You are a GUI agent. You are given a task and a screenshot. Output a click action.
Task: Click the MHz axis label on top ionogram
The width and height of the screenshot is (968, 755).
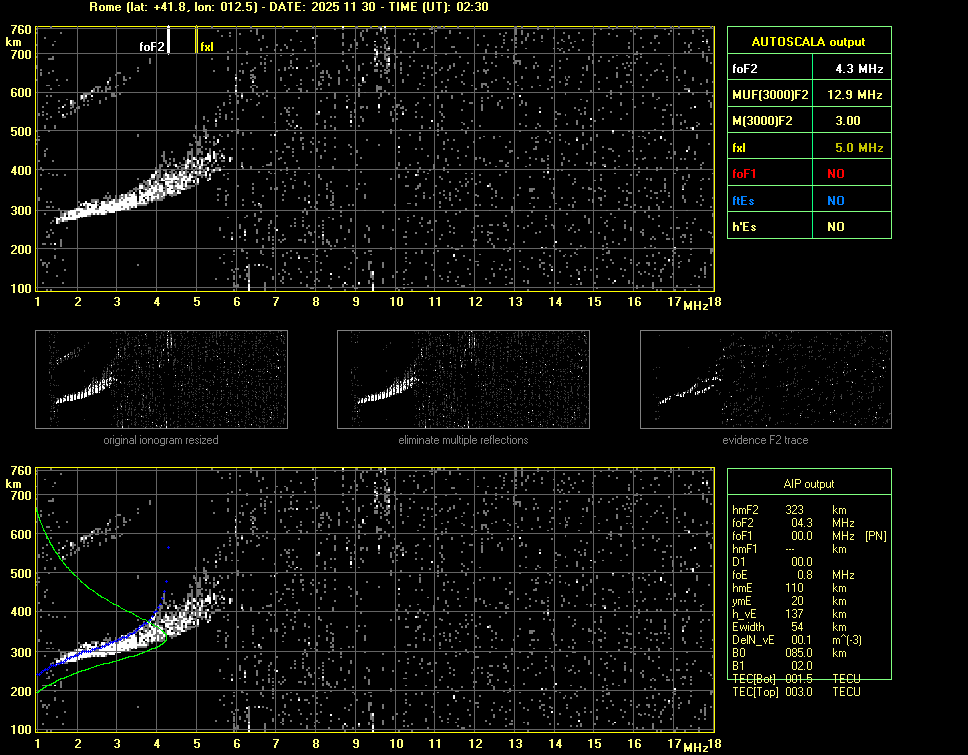tap(696, 304)
